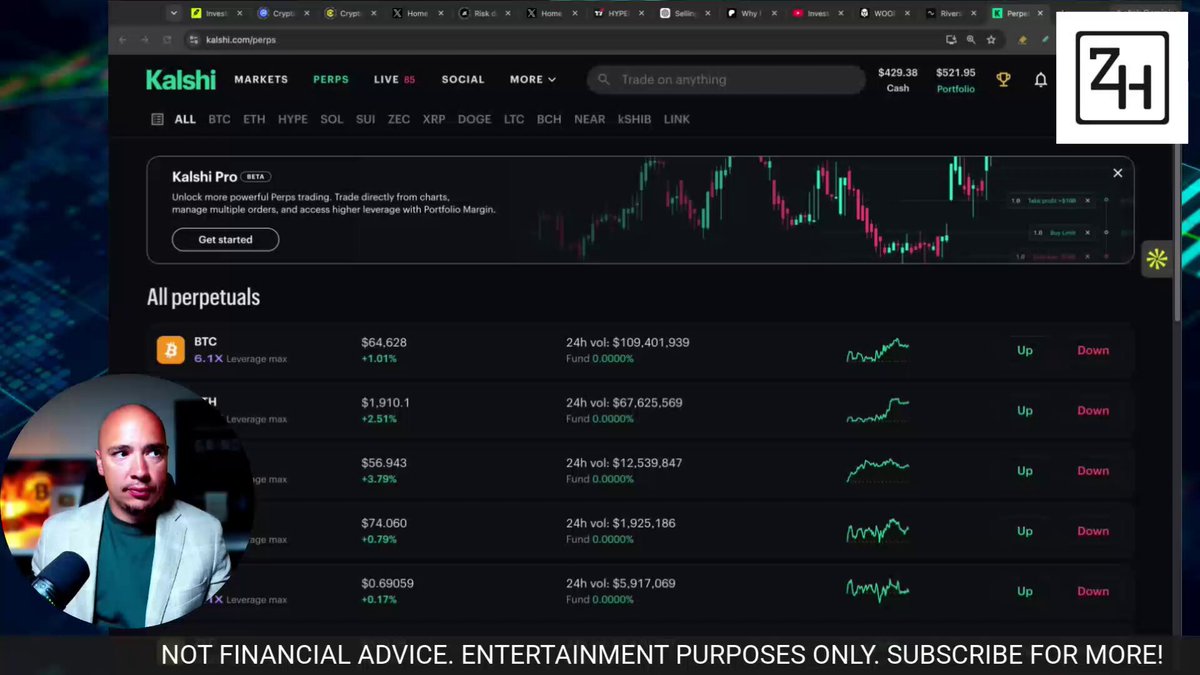The height and width of the screenshot is (675, 1200).
Task: Open the SOCIAL nav item
Action: [463, 80]
